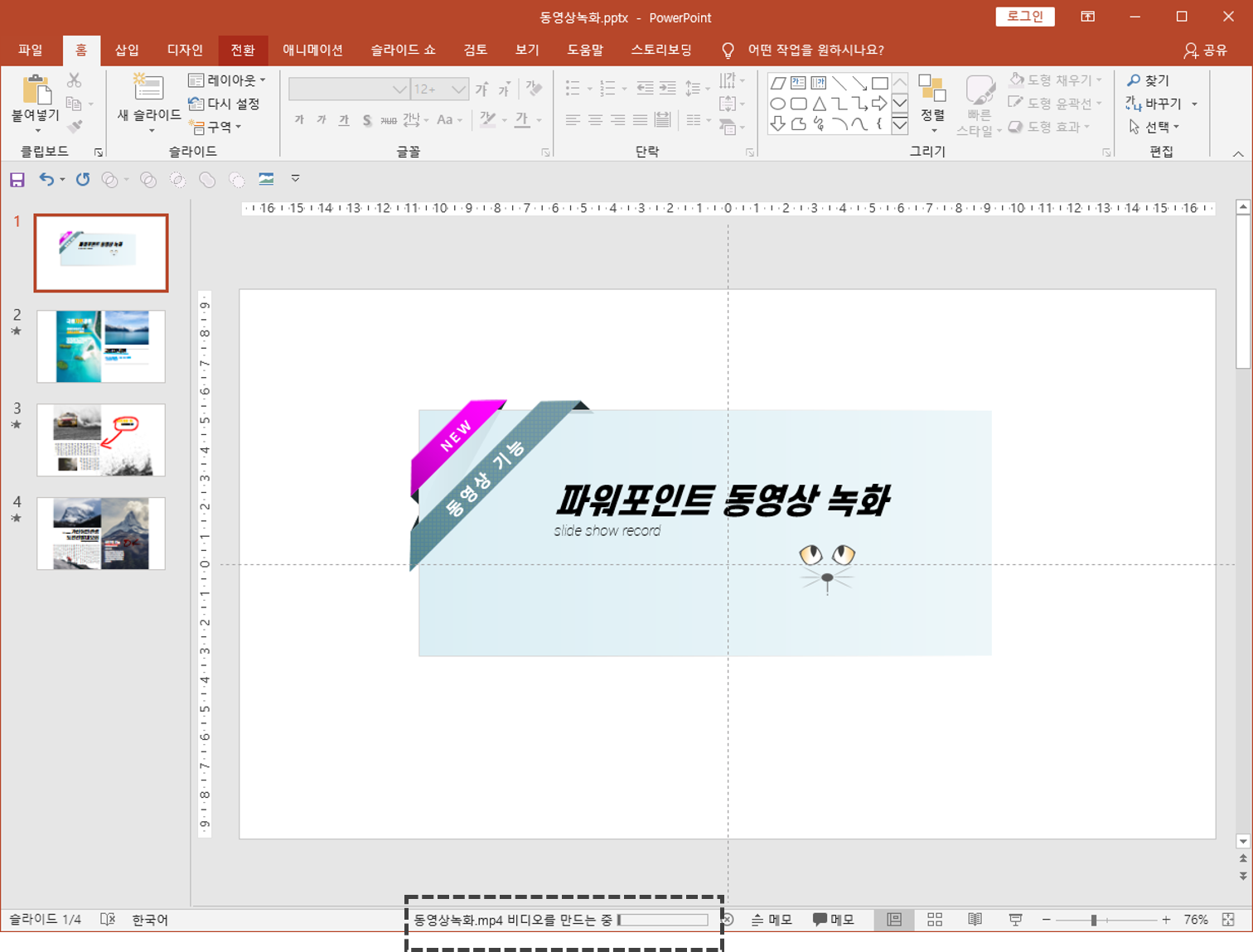Switch to Reading view icon

click(975, 920)
